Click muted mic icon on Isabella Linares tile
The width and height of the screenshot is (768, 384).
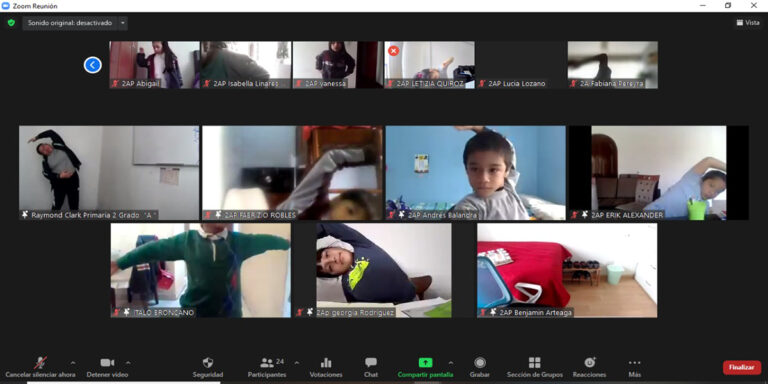[207, 84]
